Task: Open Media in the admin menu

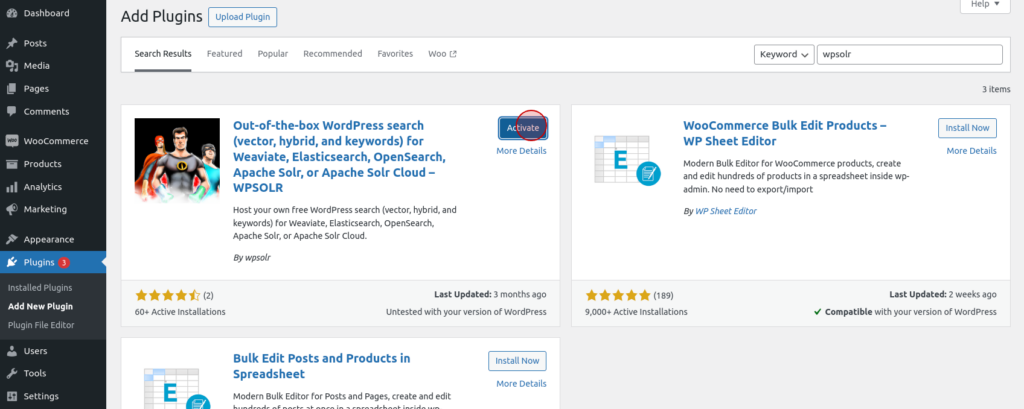Action: click(53, 66)
